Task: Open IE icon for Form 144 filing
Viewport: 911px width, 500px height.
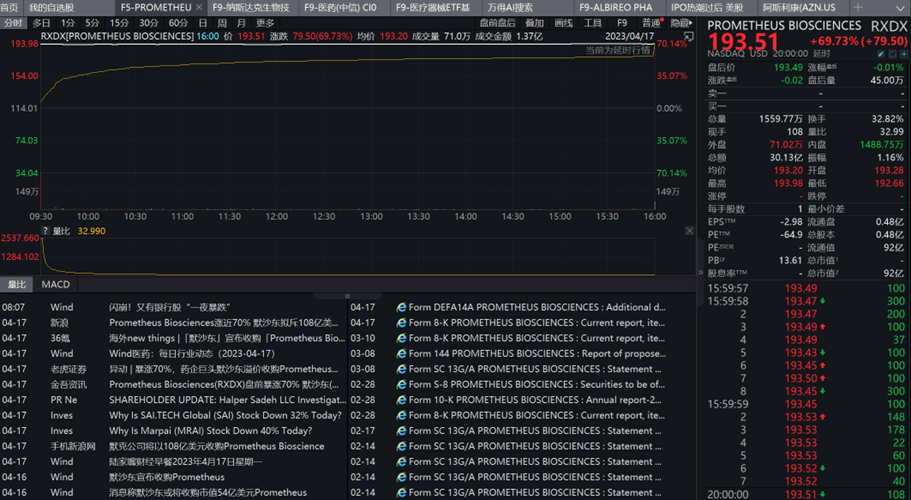Action: point(401,354)
